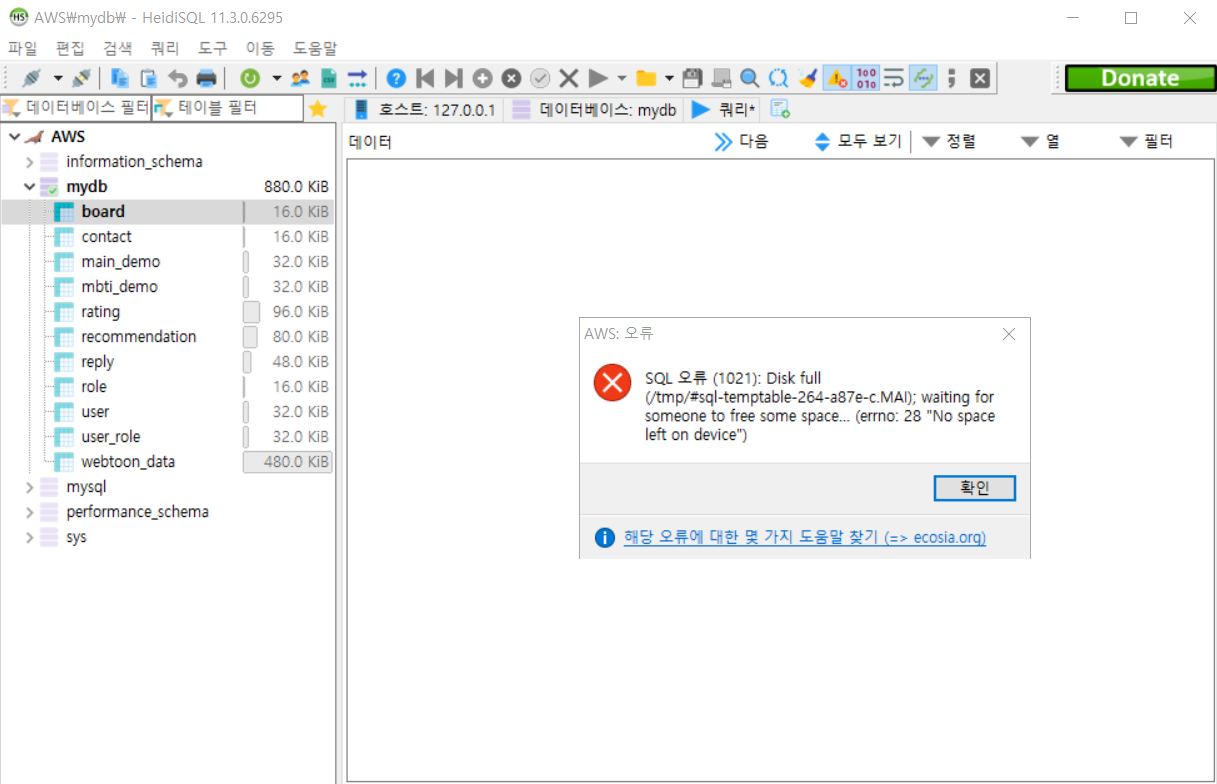Click the print icon
Screen dimensions: 1217x784
(x=206, y=78)
